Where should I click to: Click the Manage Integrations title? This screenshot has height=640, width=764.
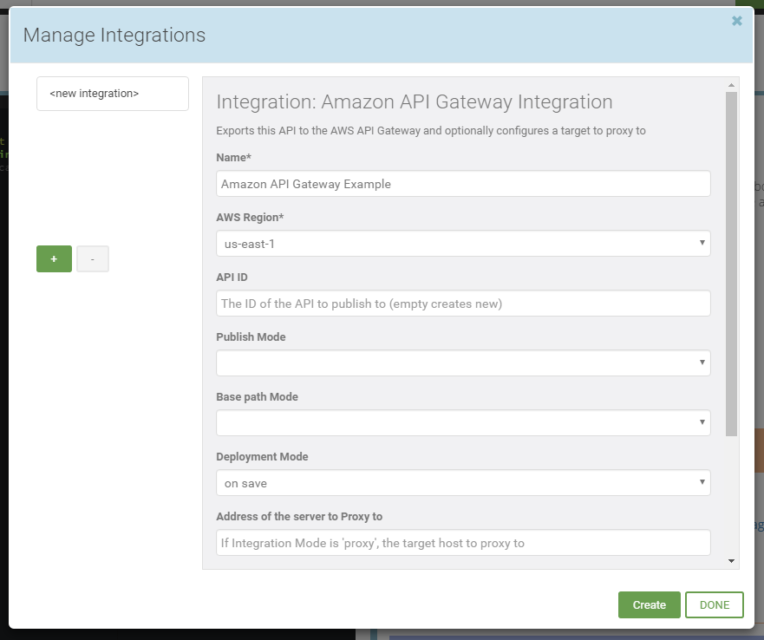coord(115,35)
